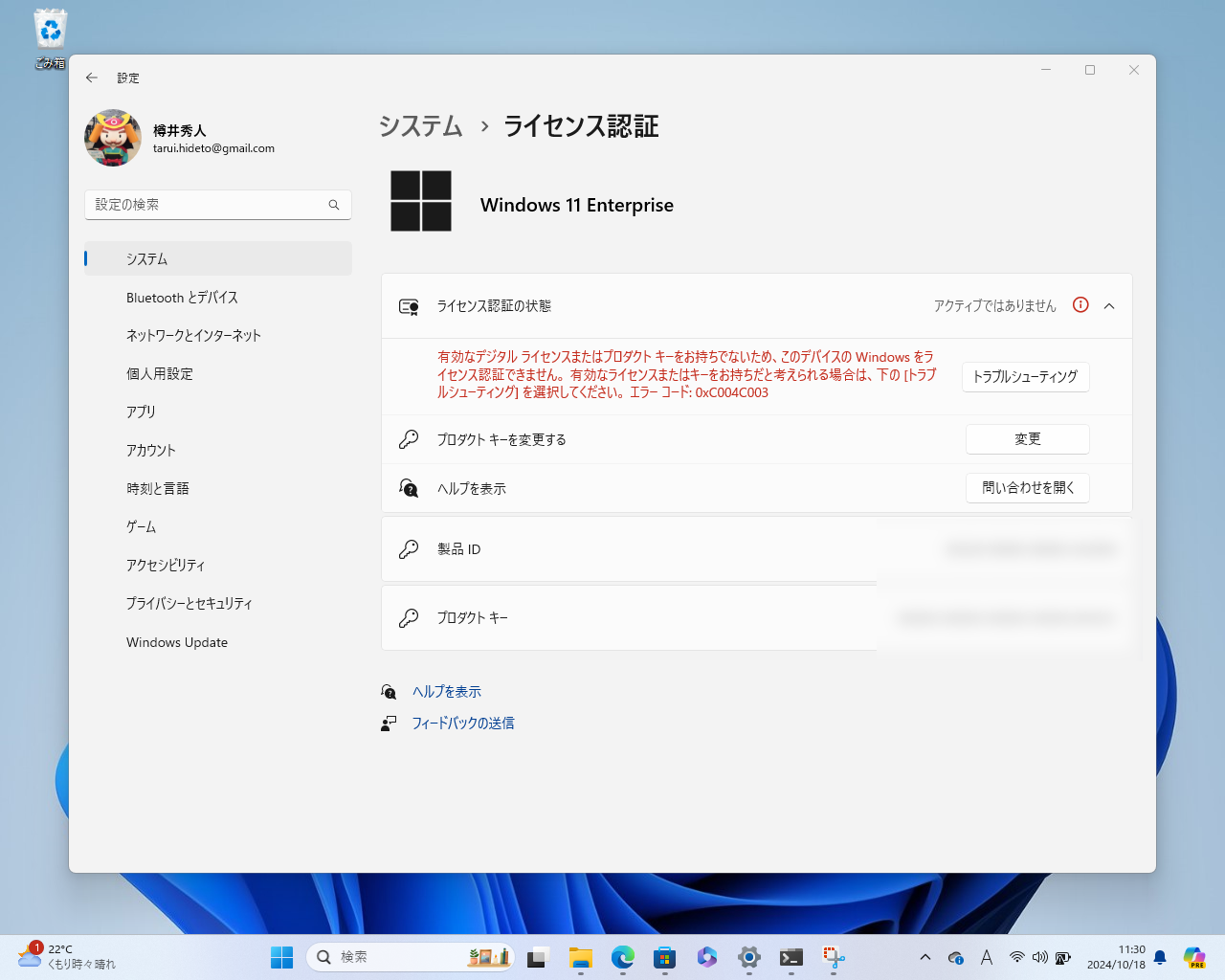Click the トラブルシューティング button
Screen dimensions: 1225x980
click(x=1025, y=377)
